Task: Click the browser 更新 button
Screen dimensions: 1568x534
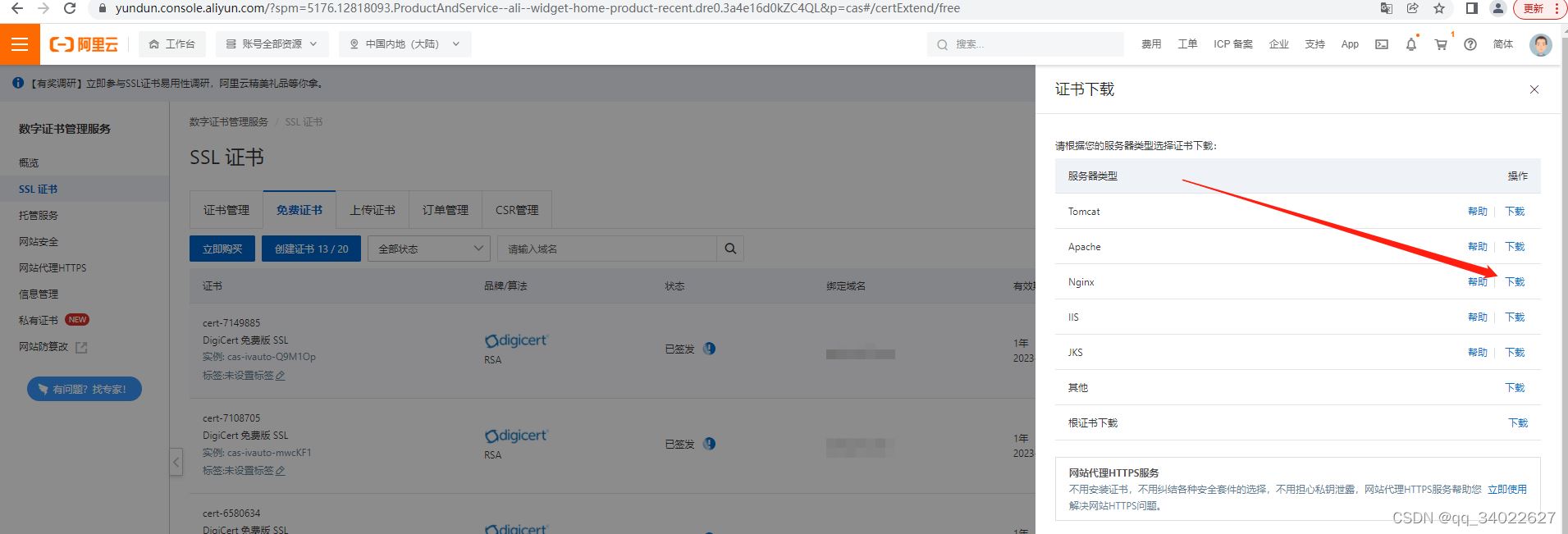Action: [x=1540, y=8]
